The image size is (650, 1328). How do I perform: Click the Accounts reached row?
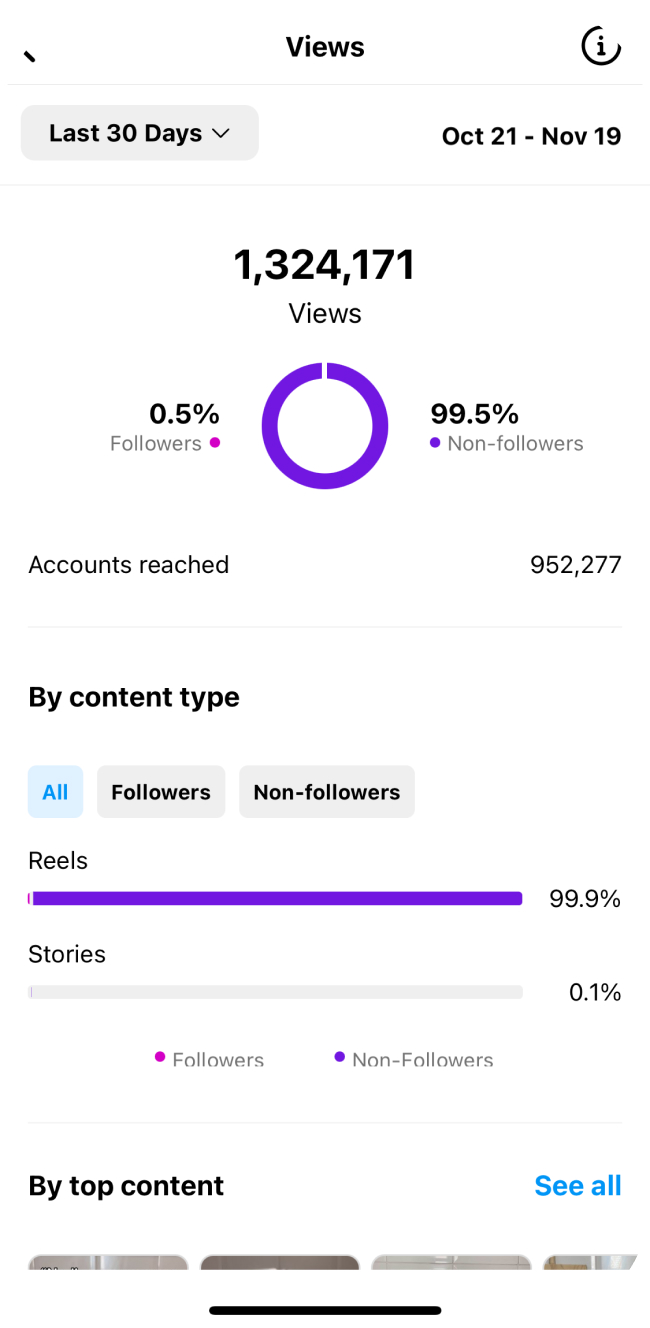click(325, 565)
